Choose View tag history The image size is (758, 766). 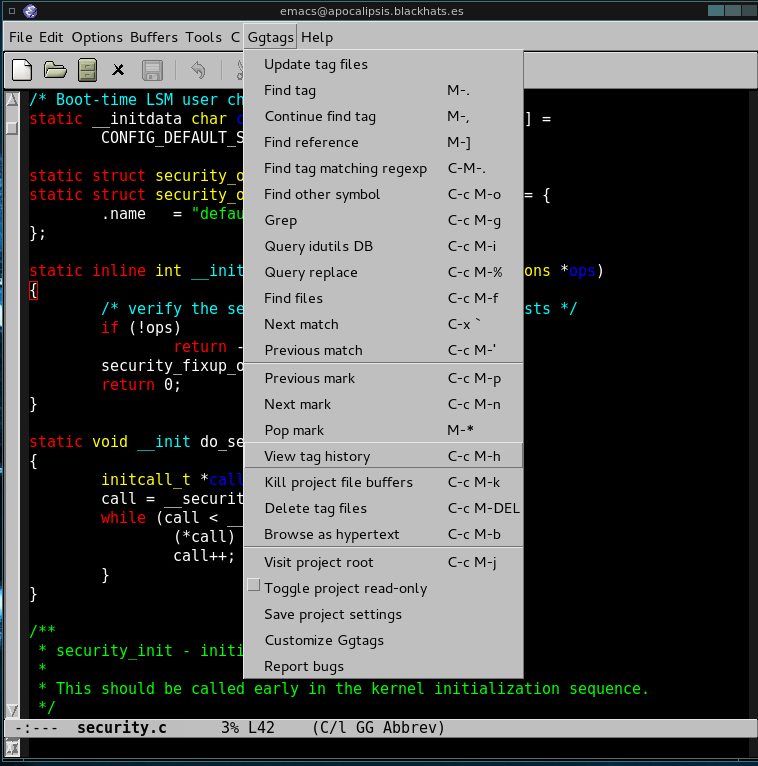[x=383, y=456]
